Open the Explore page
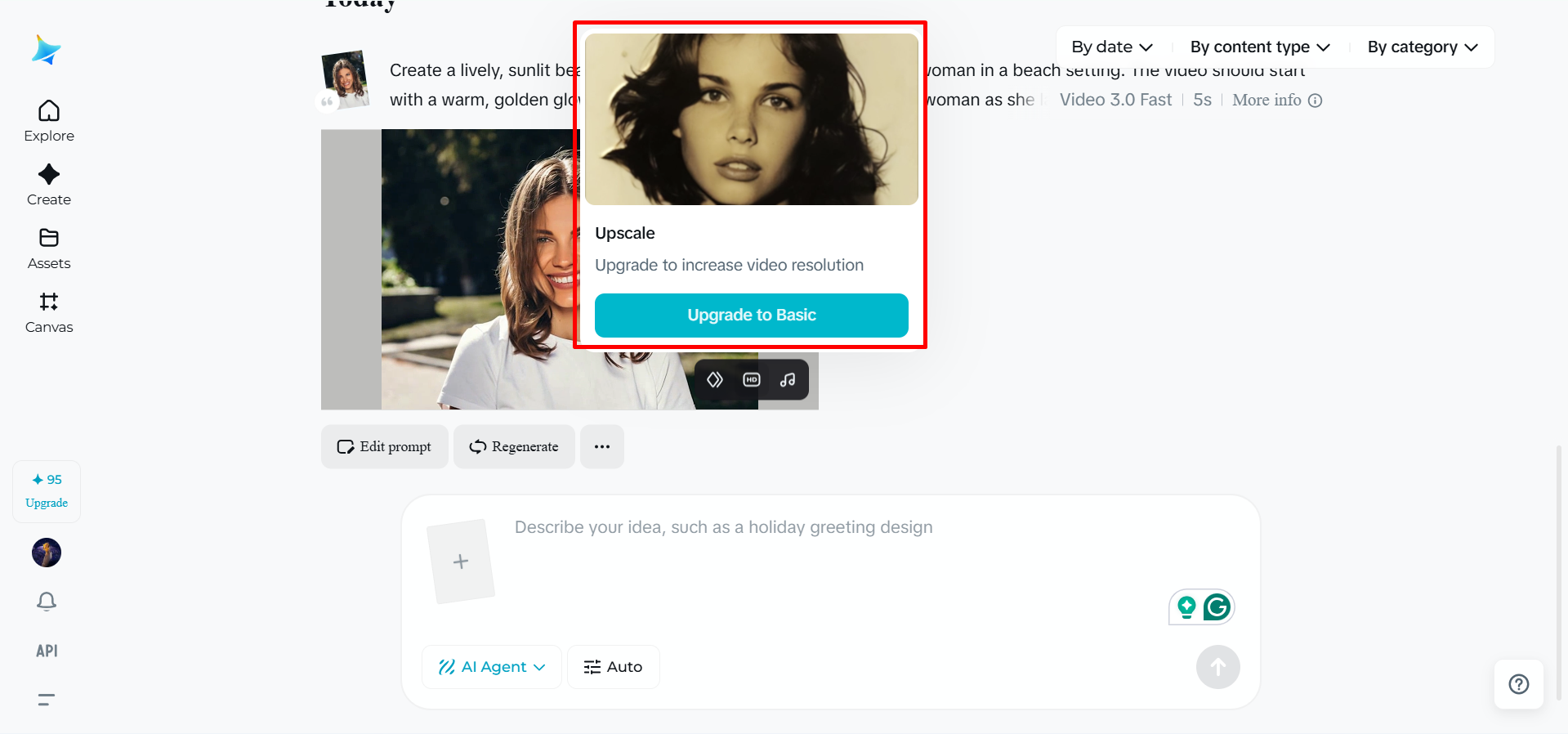Viewport: 1568px width, 734px height. [x=49, y=121]
